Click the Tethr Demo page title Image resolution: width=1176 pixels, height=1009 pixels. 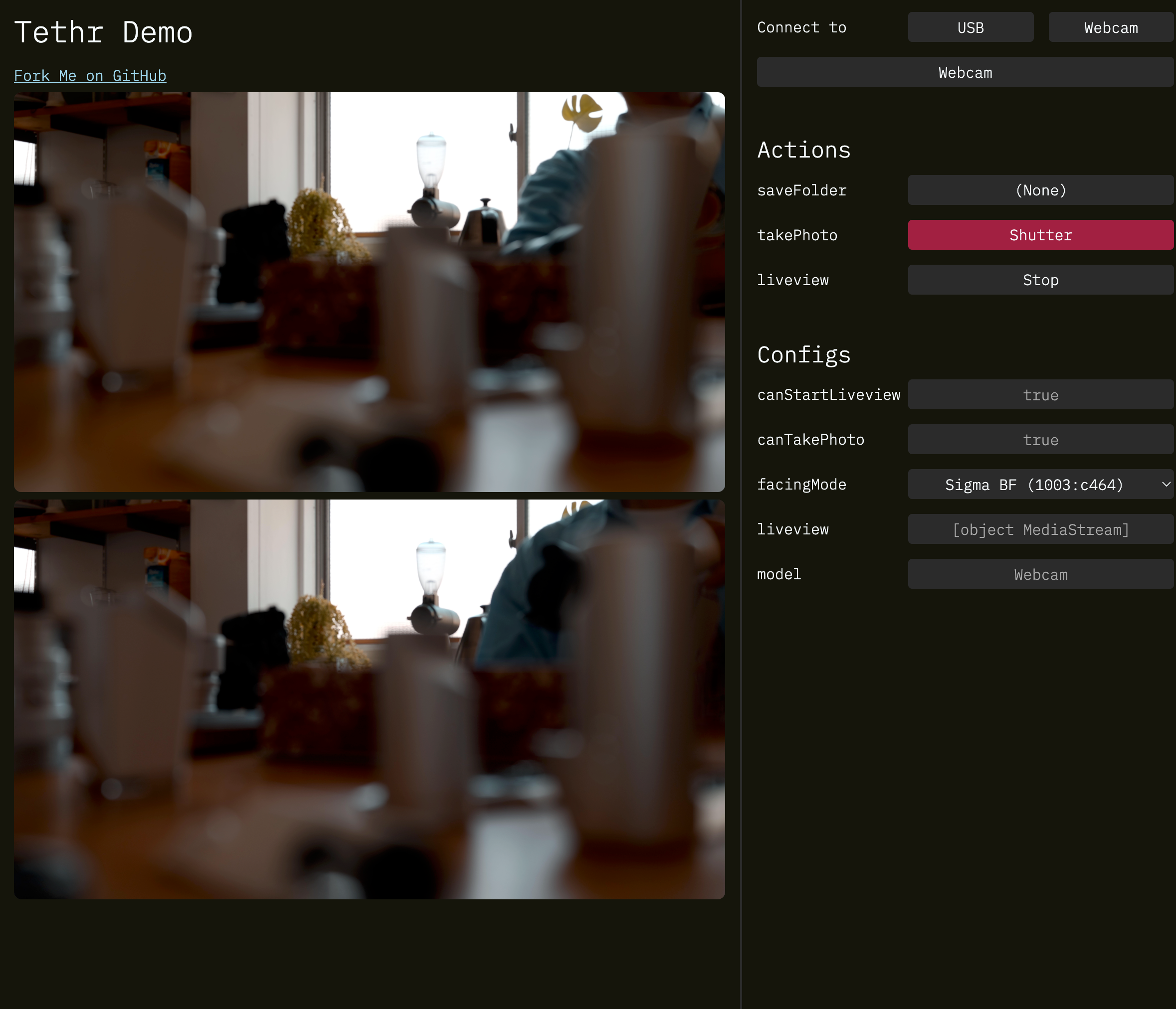click(x=103, y=32)
